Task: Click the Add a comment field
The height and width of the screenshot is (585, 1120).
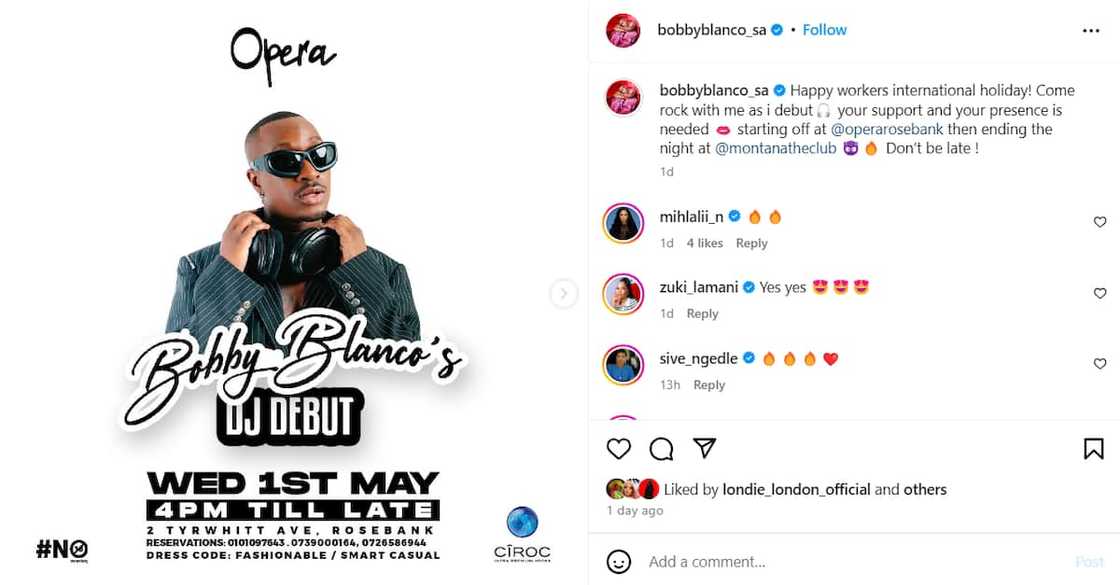Action: tap(857, 562)
